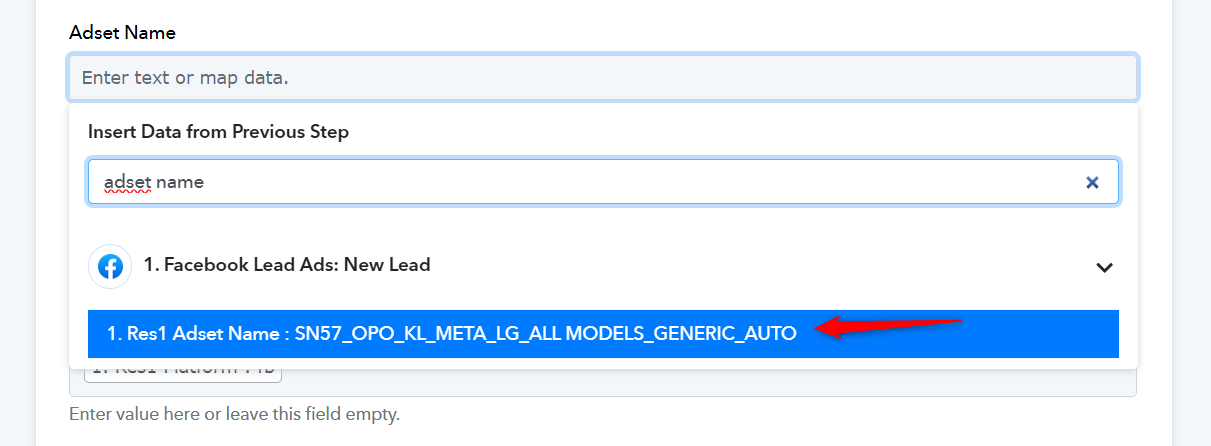The height and width of the screenshot is (446, 1211).
Task: Choose the SN57_OPO_KL_META_LG_ALL MODELS_GENERIC_AUTO value
Action: pos(546,334)
